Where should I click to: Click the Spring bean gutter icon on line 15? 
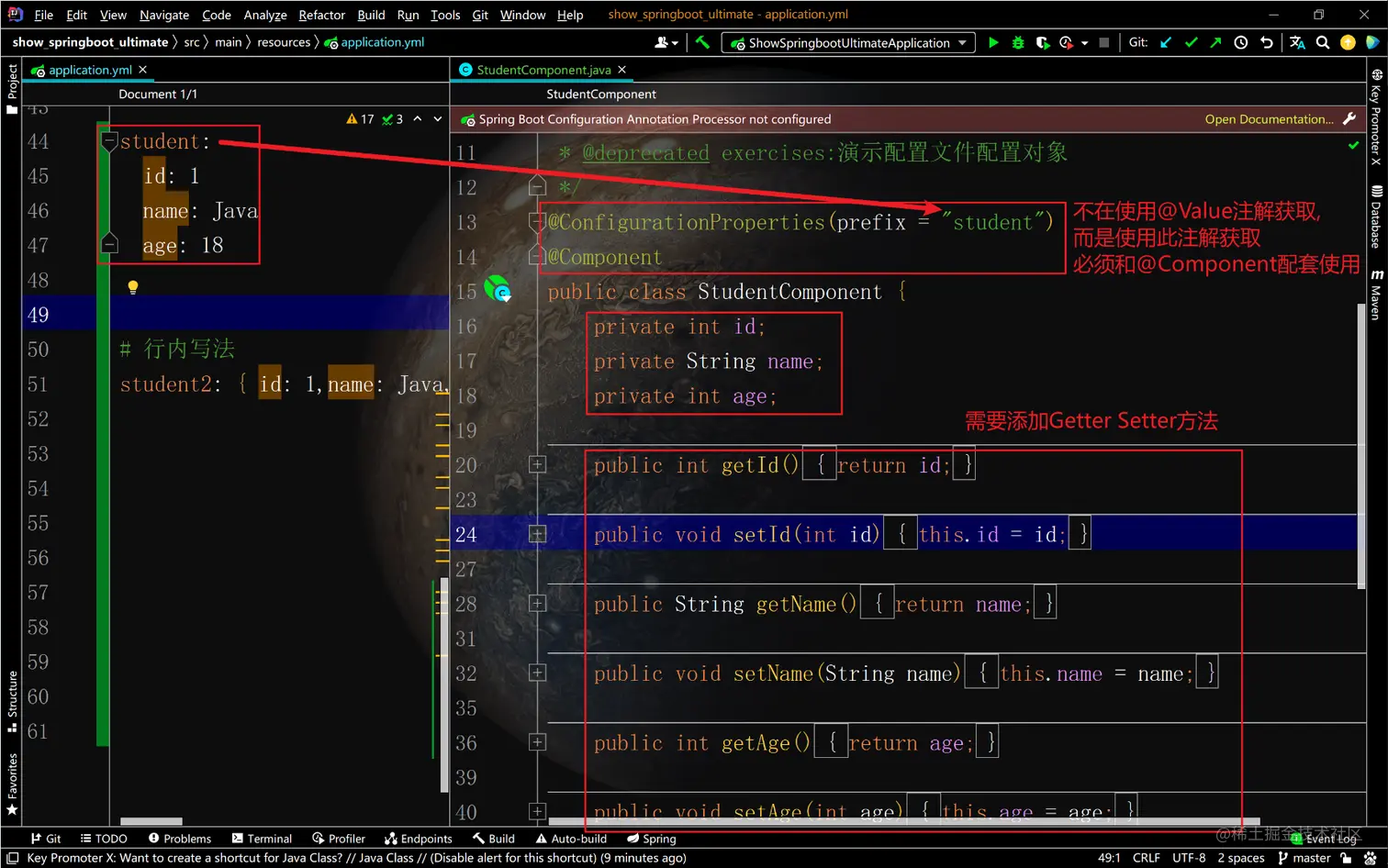[498, 288]
